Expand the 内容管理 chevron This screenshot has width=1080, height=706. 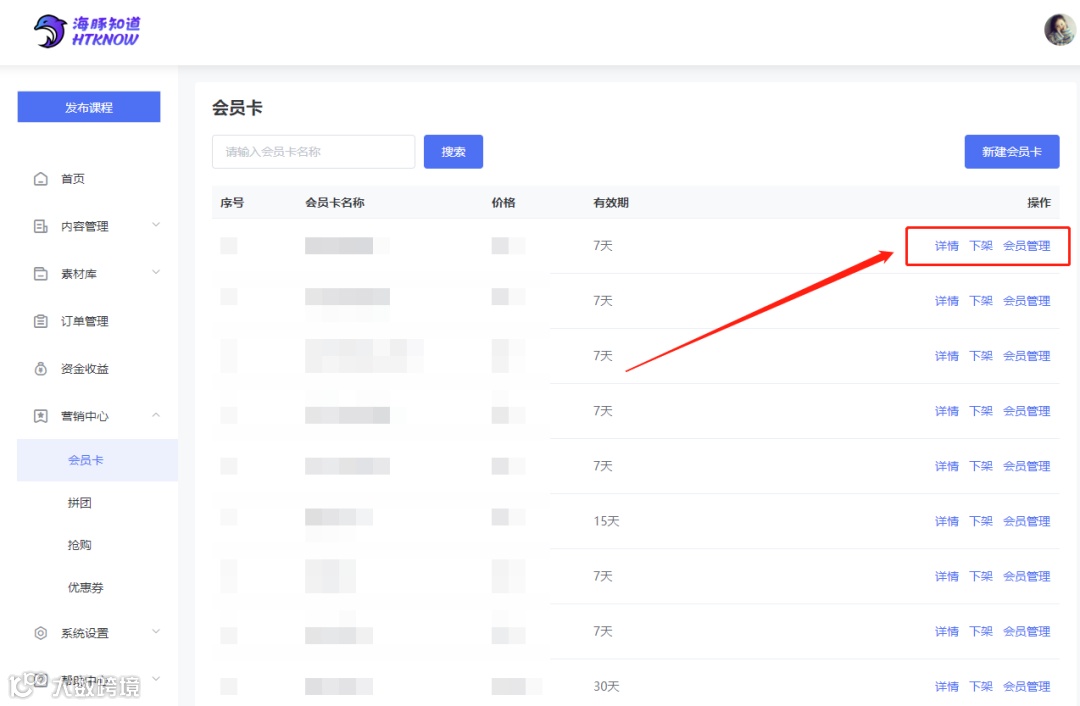(x=156, y=225)
